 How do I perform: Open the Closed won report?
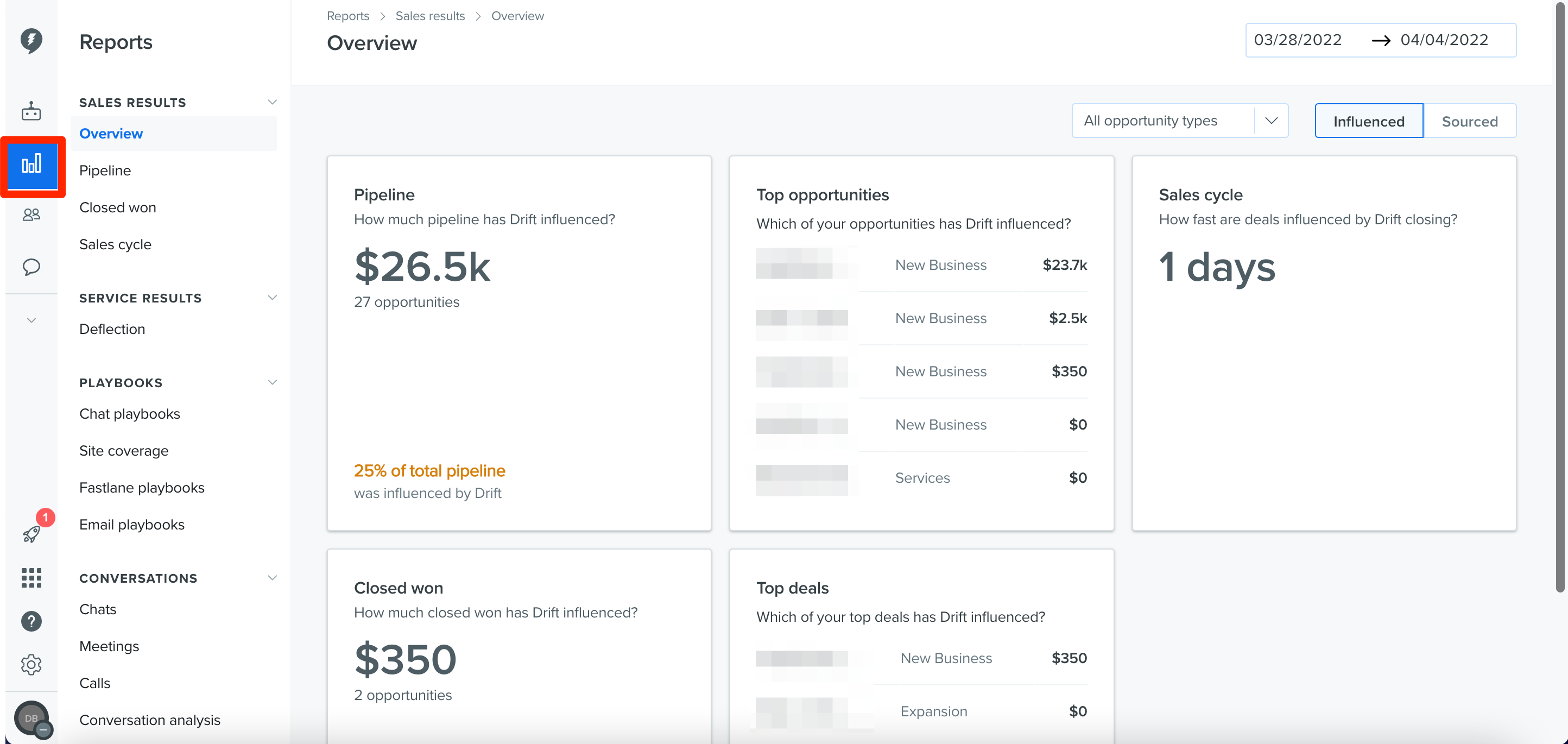tap(117, 207)
